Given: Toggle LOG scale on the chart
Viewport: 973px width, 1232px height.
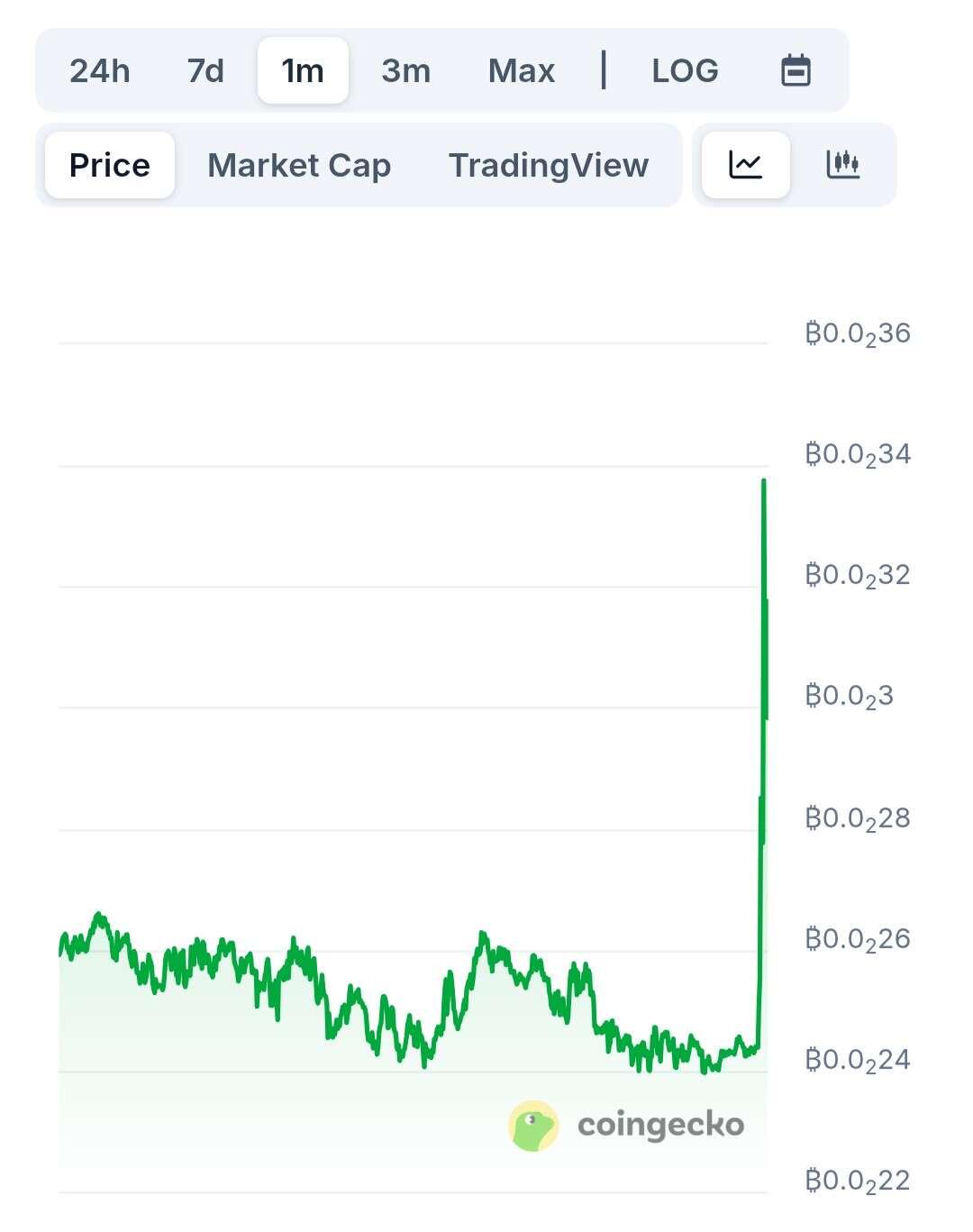Looking at the screenshot, I should [x=685, y=70].
